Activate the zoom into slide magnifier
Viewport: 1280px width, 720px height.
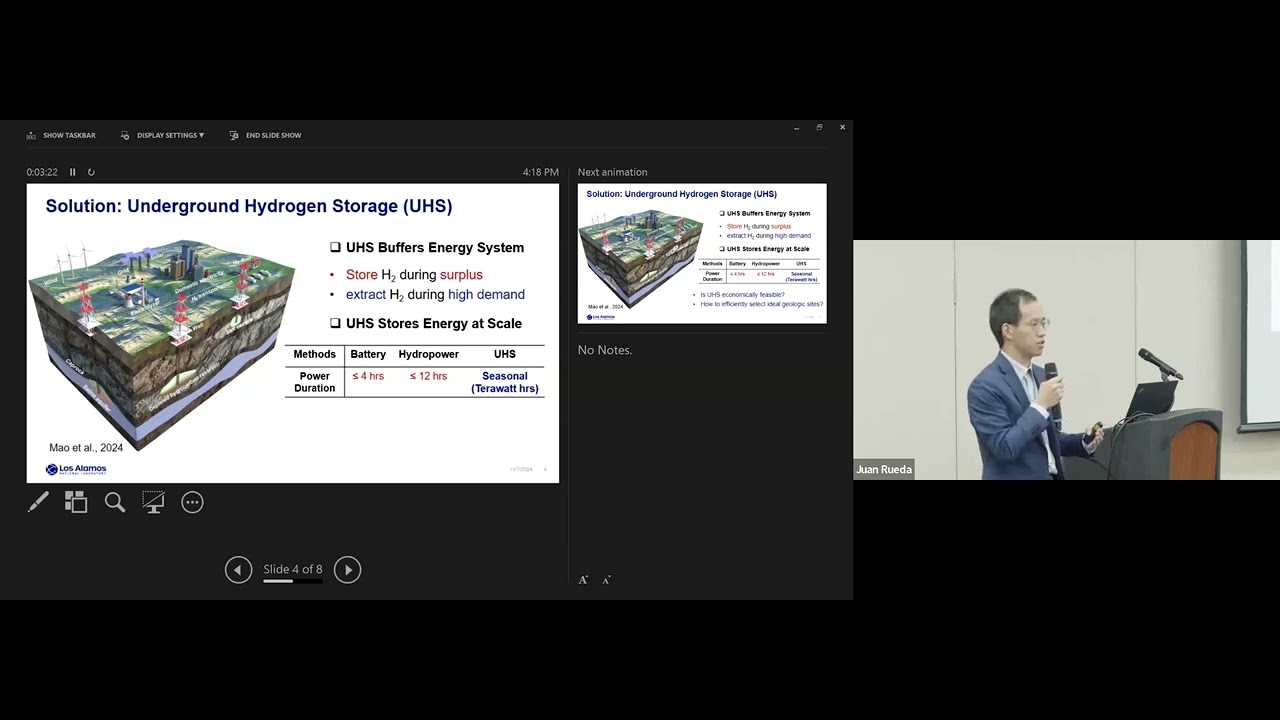point(115,502)
